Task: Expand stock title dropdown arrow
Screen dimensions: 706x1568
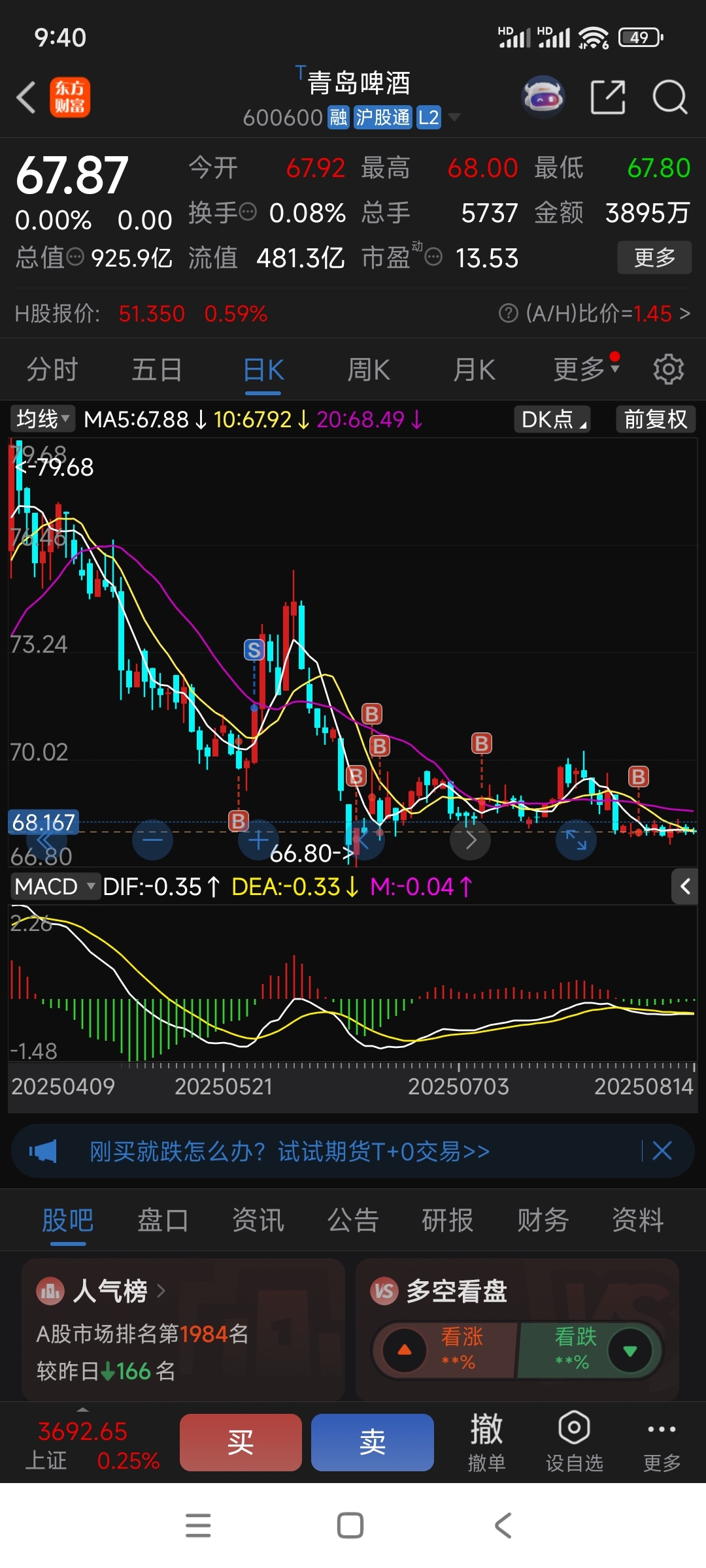Action: tap(454, 118)
